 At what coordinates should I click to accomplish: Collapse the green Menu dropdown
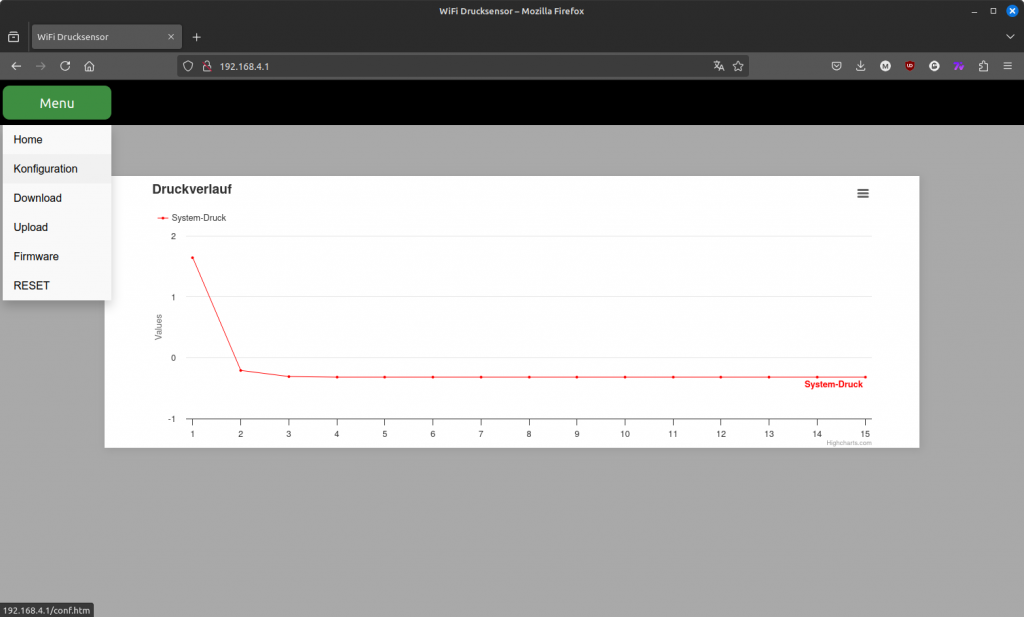pyautogui.click(x=57, y=103)
